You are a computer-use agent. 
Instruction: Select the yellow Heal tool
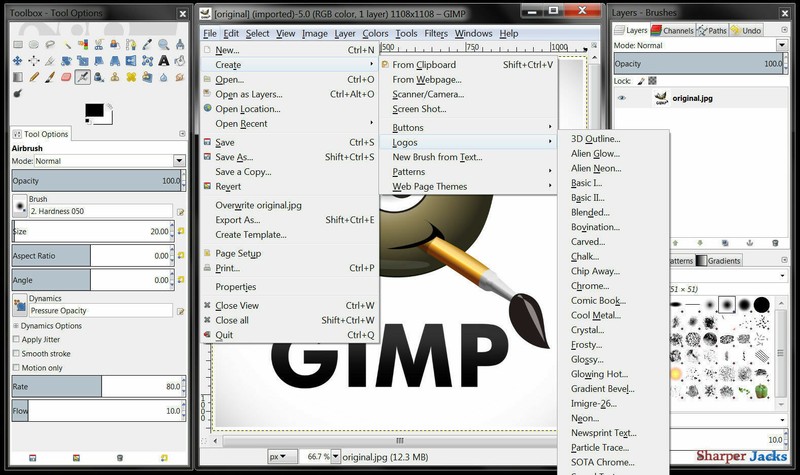(x=131, y=77)
